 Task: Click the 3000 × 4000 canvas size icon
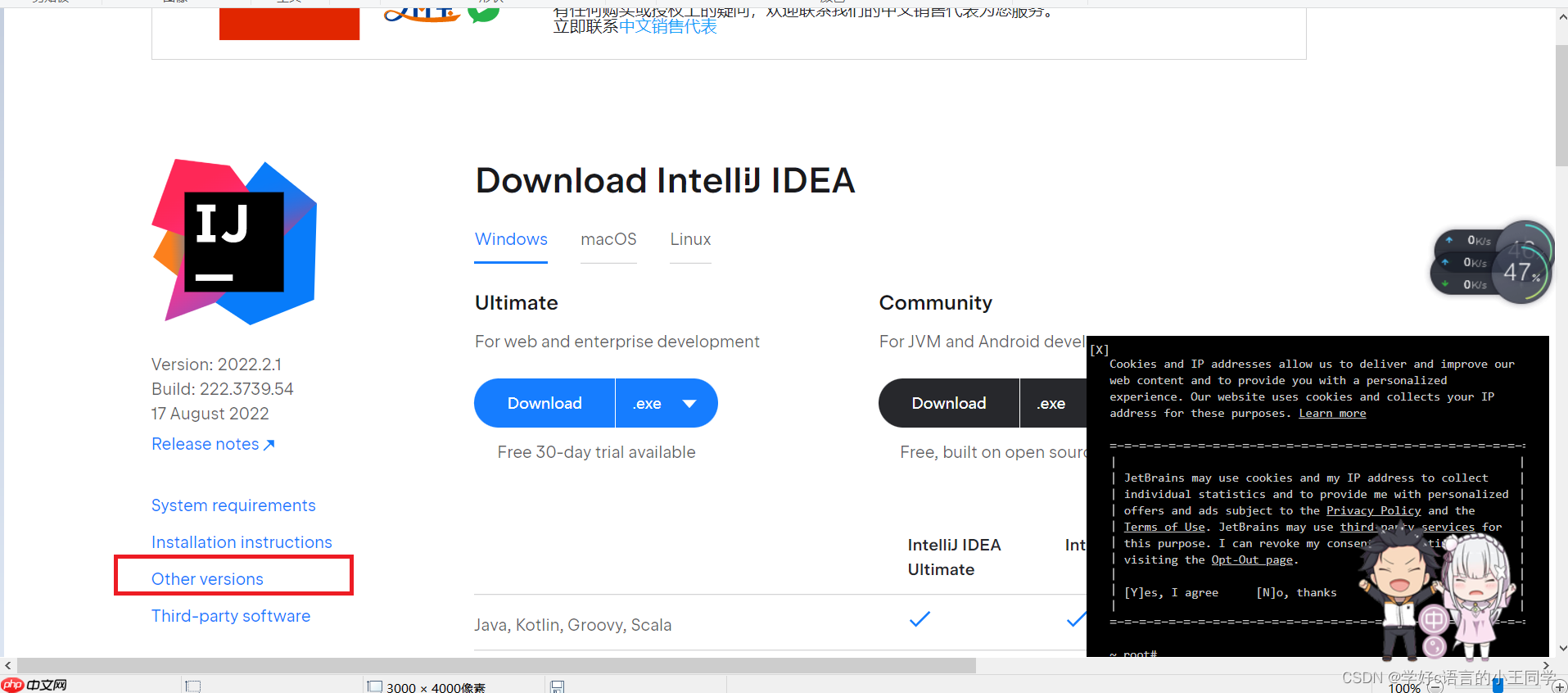click(x=374, y=686)
